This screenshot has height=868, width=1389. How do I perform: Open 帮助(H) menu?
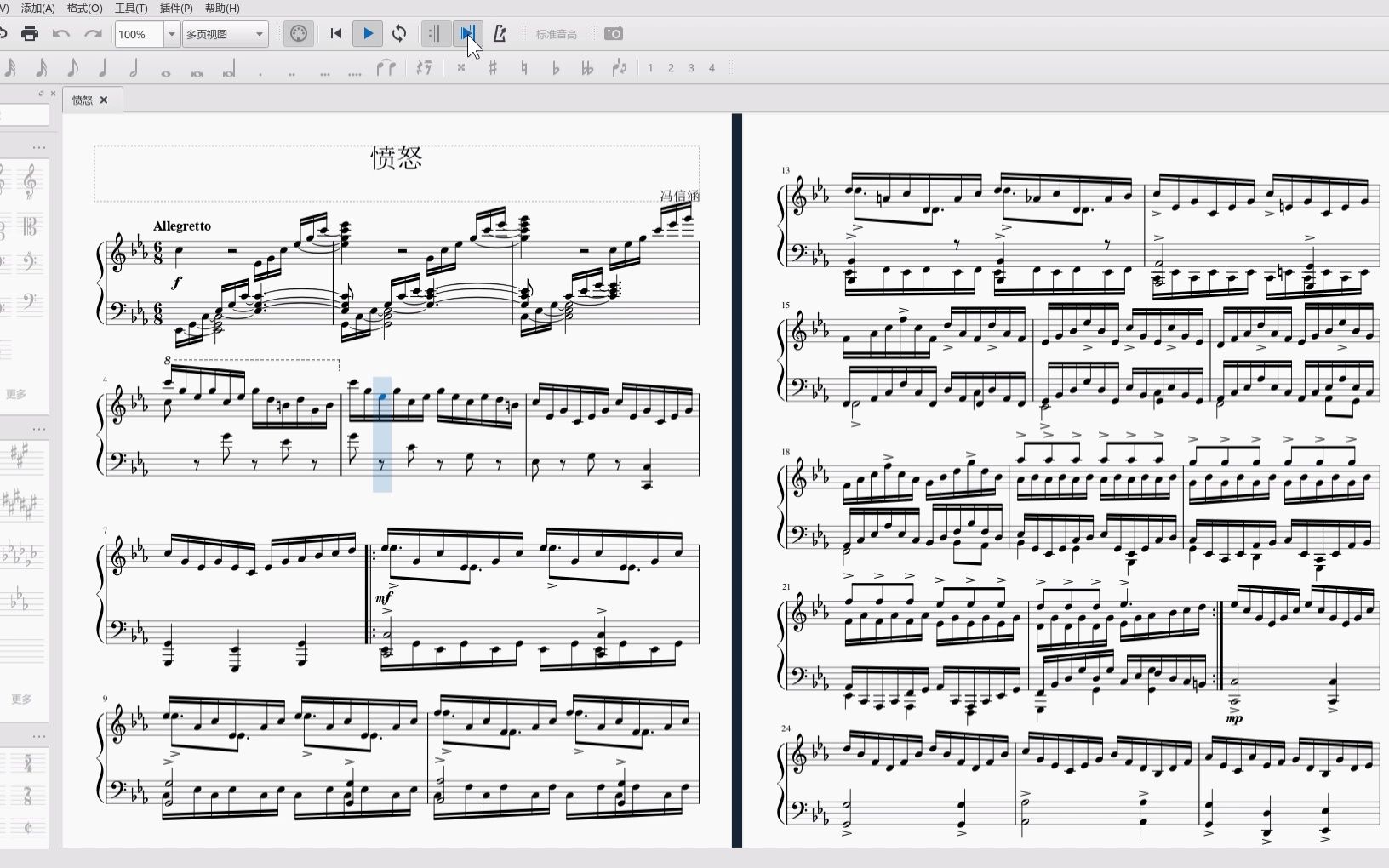click(222, 9)
